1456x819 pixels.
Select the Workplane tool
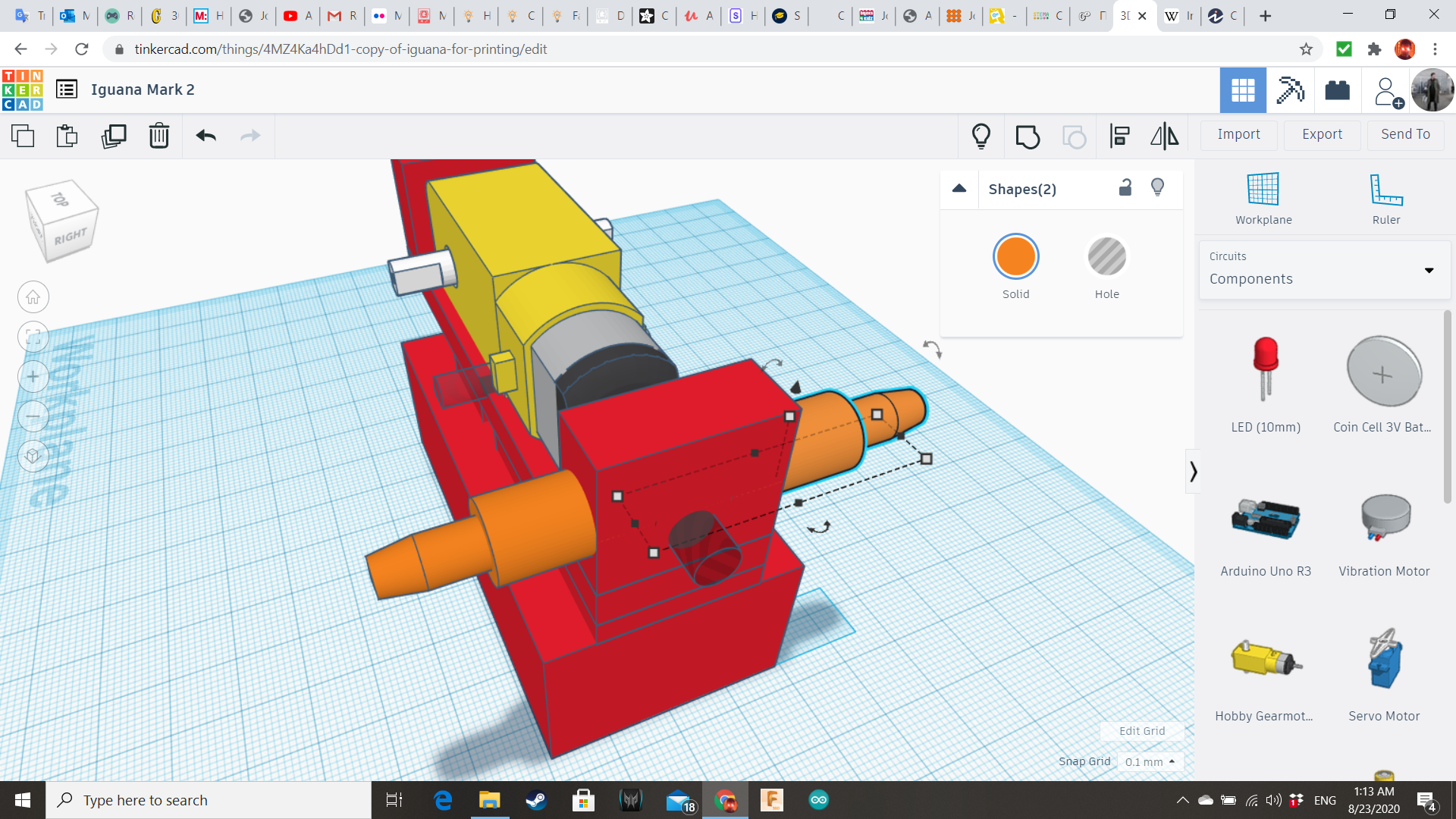pos(1263,199)
